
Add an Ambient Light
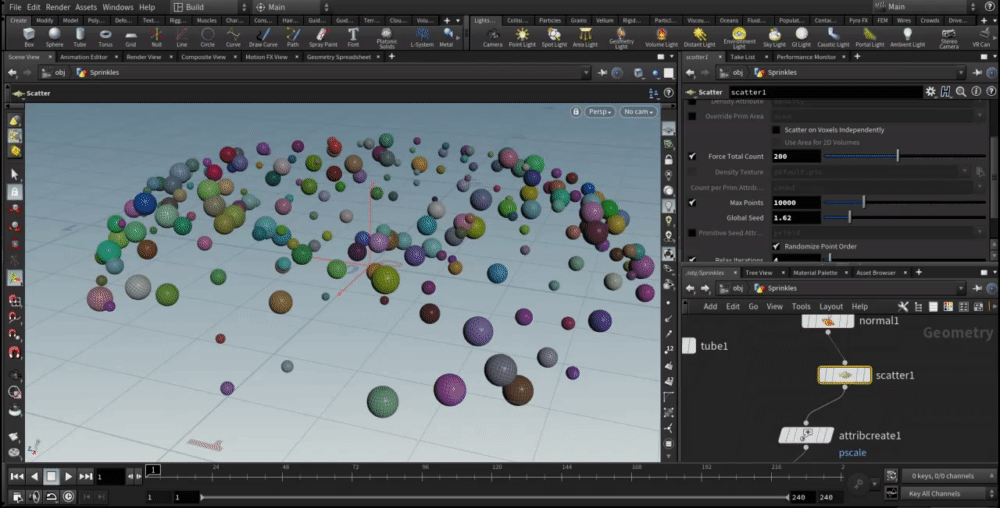coord(908,38)
